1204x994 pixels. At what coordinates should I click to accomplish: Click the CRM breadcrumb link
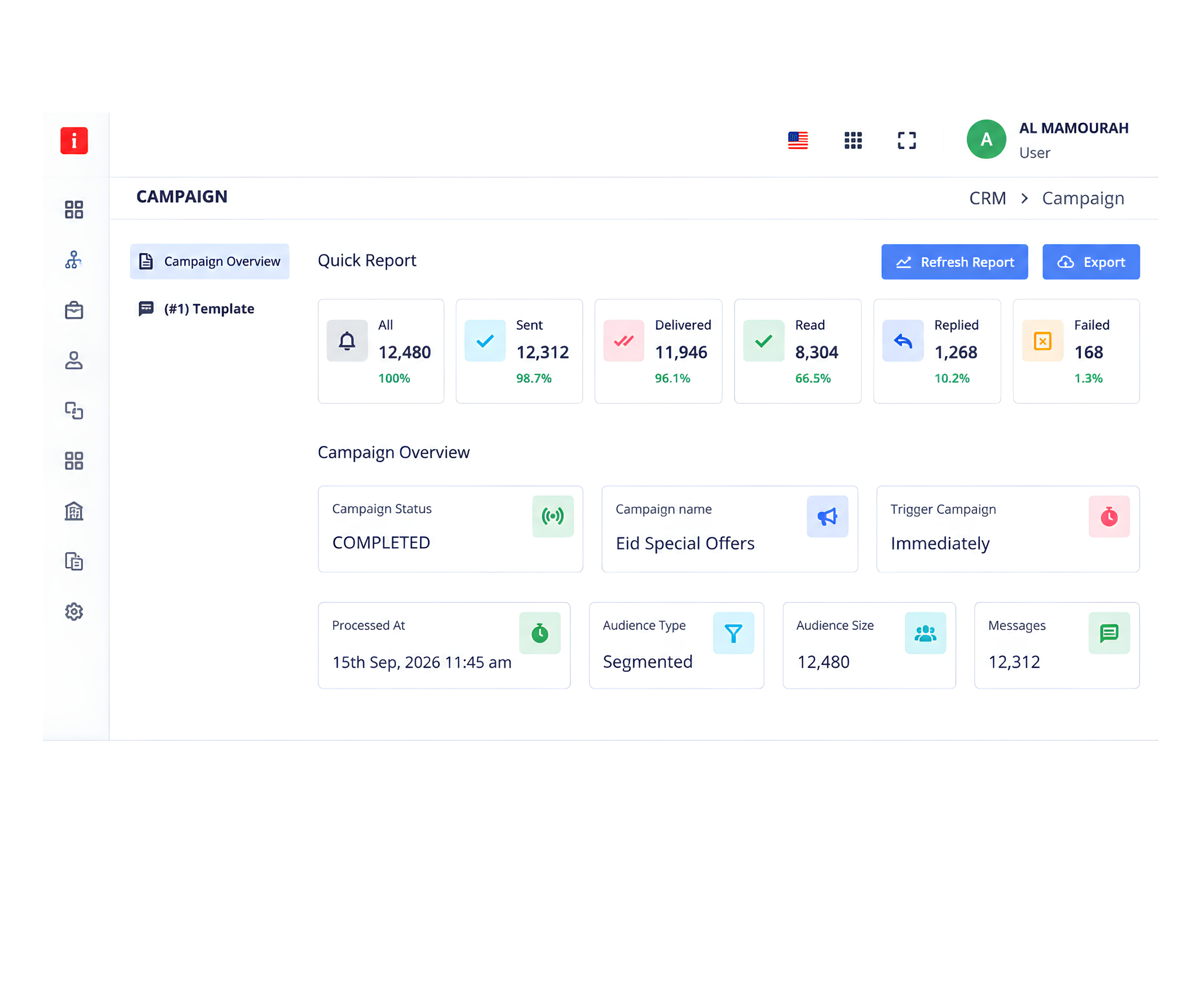click(987, 198)
